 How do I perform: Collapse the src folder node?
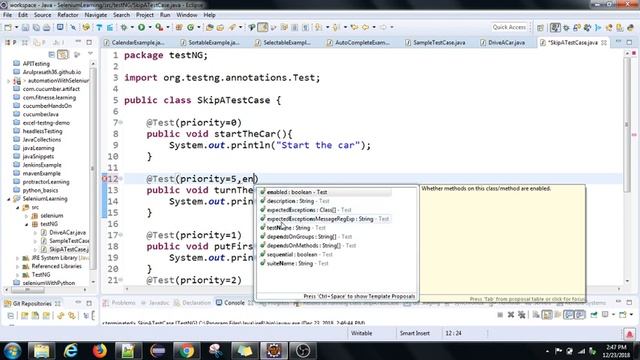tap(18, 207)
